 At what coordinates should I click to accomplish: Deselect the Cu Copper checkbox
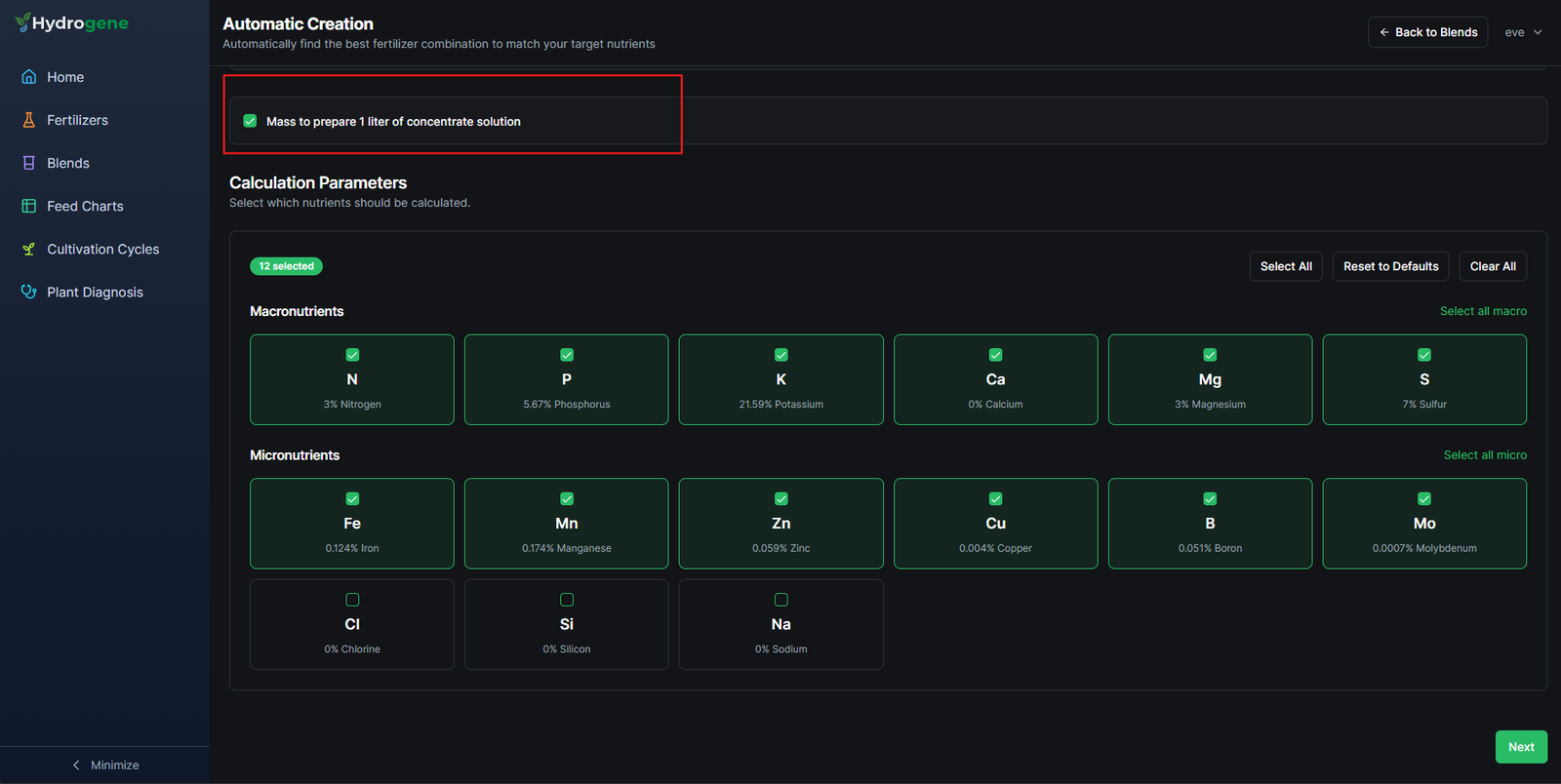click(x=995, y=498)
